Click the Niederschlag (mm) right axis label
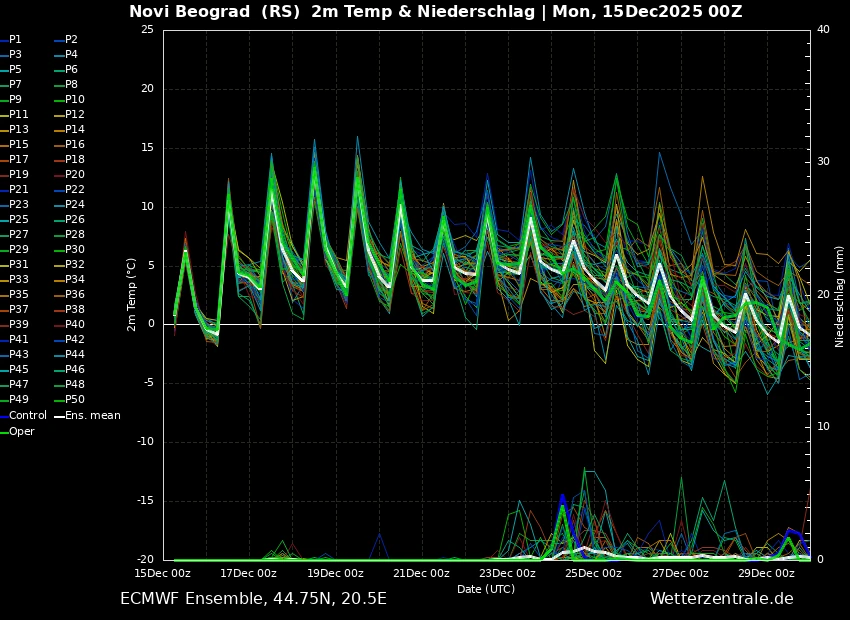 839,296
